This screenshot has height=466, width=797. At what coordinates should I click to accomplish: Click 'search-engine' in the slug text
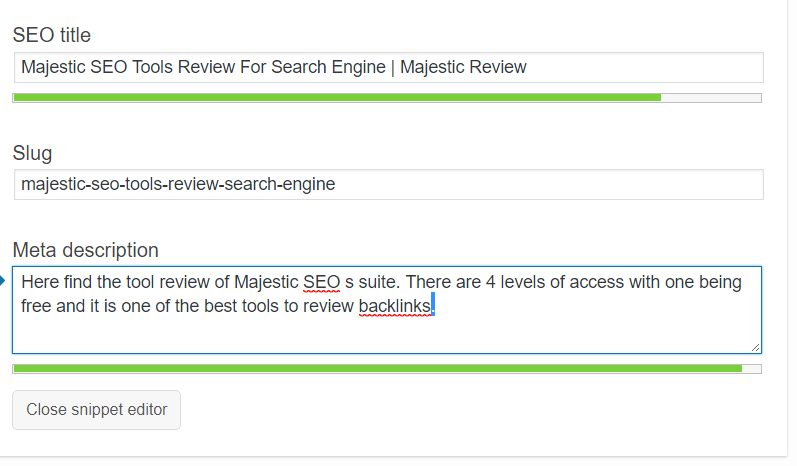click(x=280, y=184)
